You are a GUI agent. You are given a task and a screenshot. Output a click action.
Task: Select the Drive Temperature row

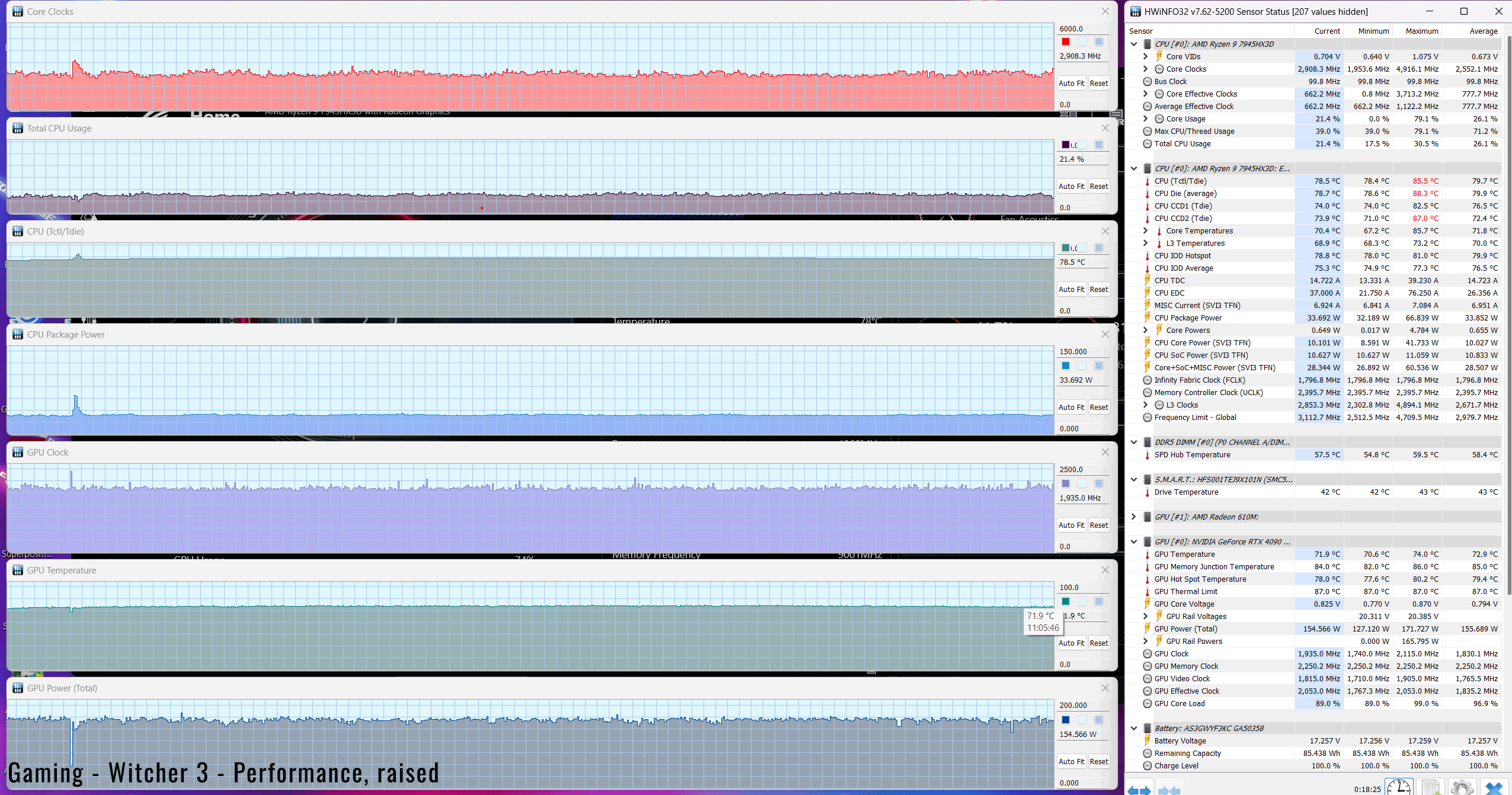[x=1315, y=492]
